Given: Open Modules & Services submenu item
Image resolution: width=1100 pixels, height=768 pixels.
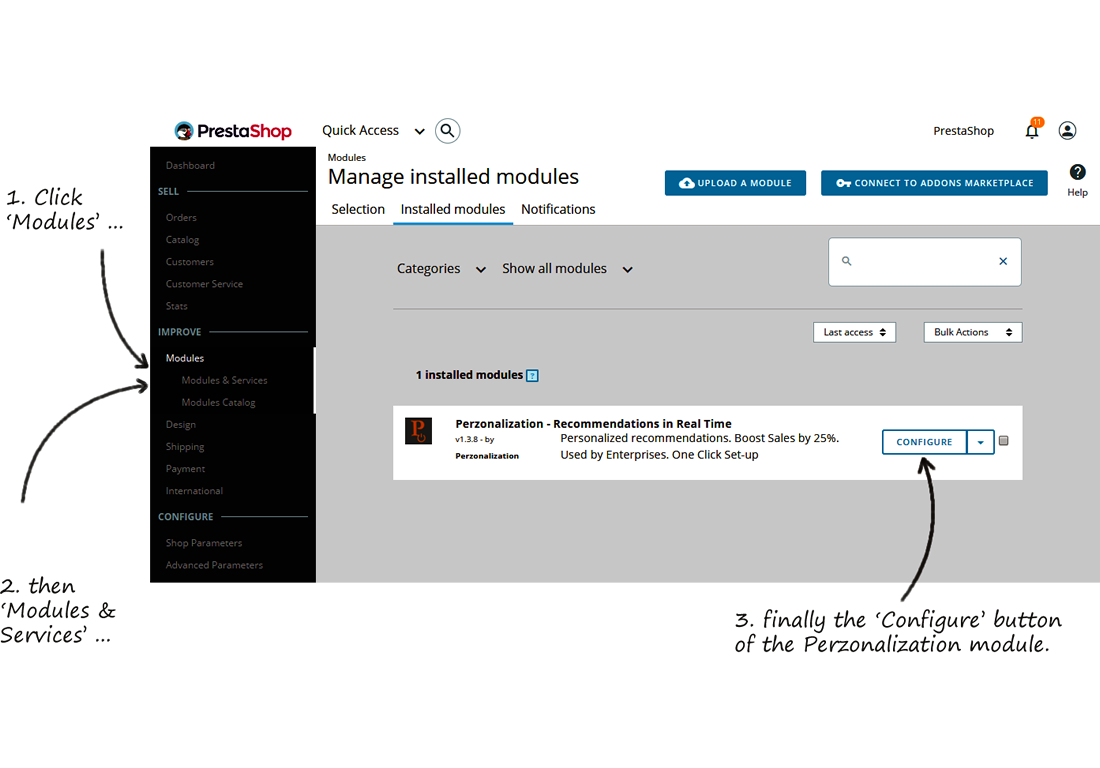Looking at the screenshot, I should [224, 380].
